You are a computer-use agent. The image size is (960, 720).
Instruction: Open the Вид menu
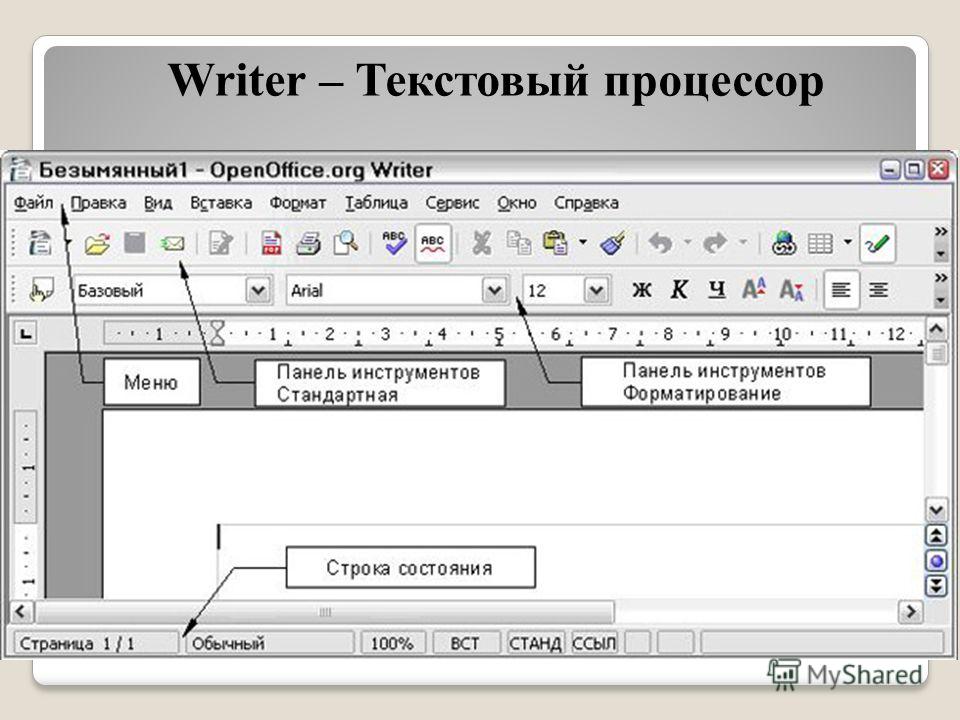158,203
